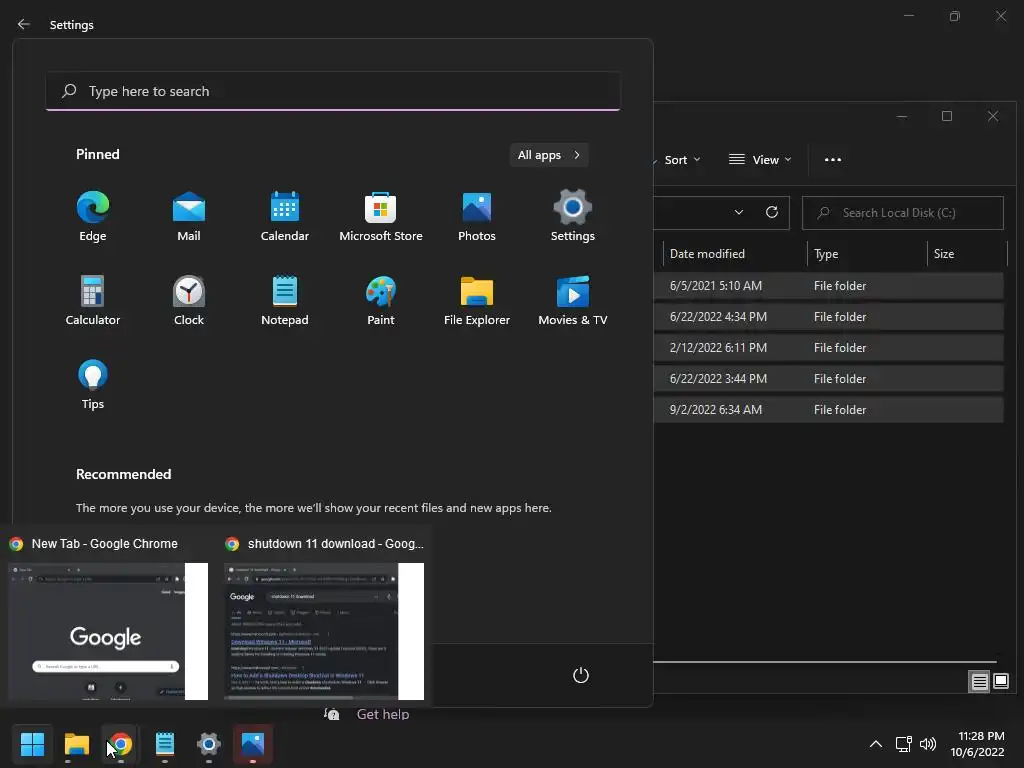Select the folder row dated 6/22/2022 4:34 PM
The width and height of the screenshot is (1024, 768).
pyautogui.click(x=828, y=317)
